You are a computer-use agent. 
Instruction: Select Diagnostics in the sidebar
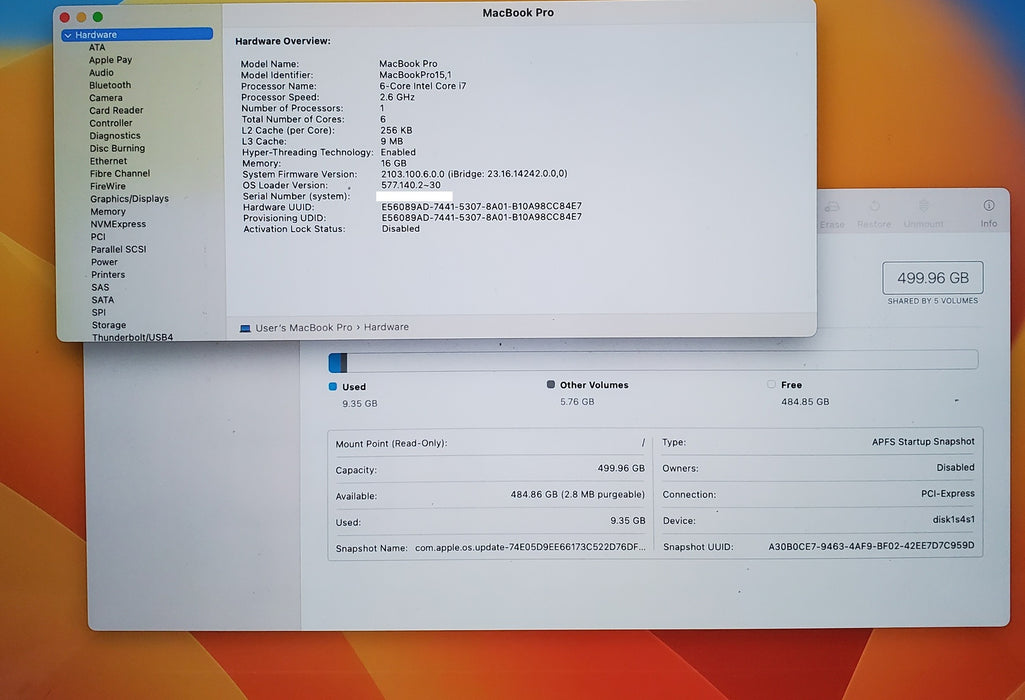tap(115, 135)
